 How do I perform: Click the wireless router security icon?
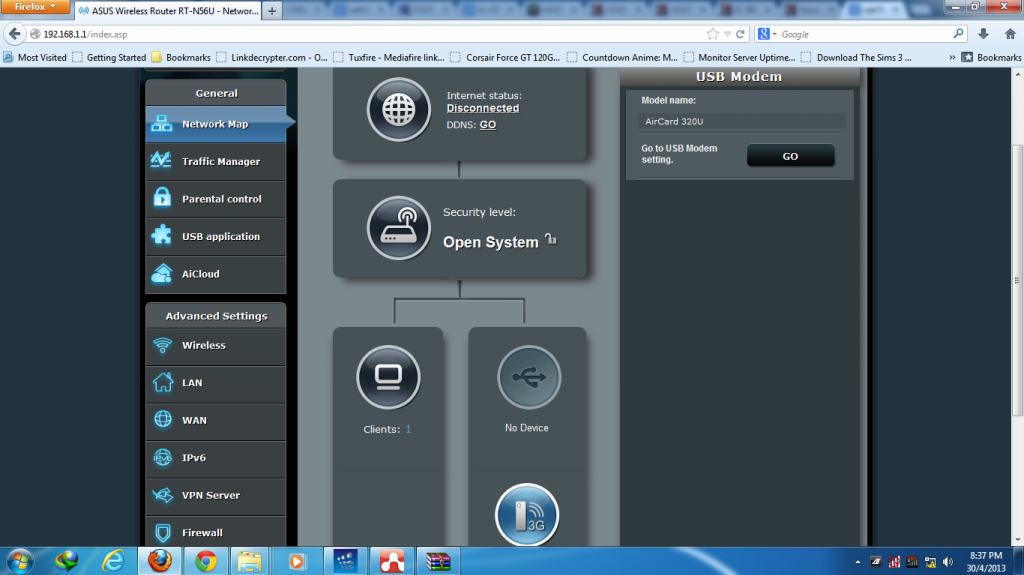[400, 228]
